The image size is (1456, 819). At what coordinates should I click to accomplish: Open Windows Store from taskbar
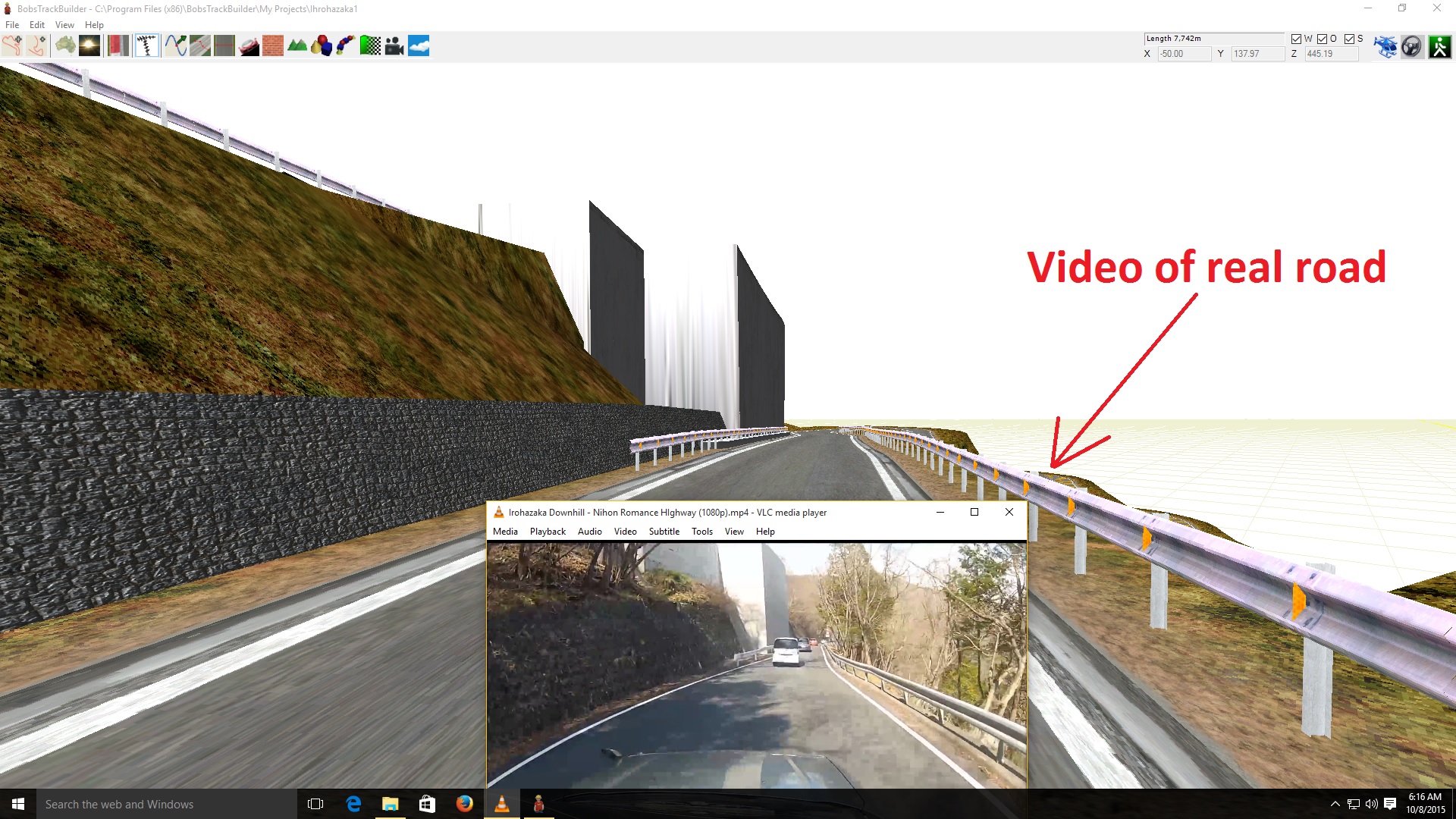point(428,804)
